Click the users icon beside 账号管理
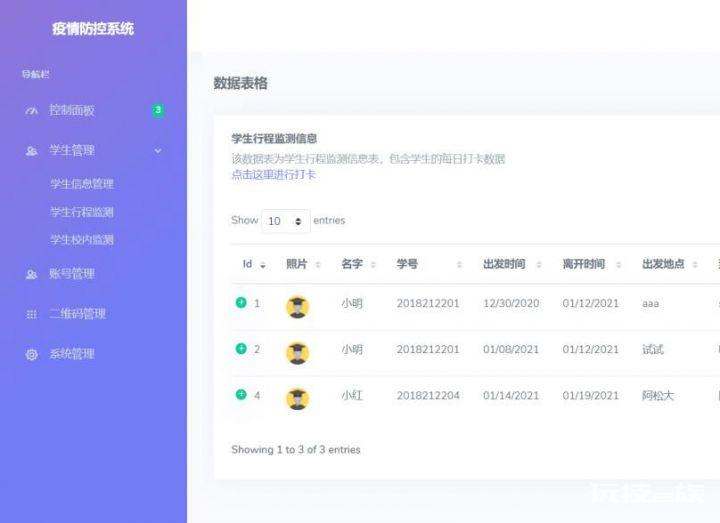 [31, 274]
